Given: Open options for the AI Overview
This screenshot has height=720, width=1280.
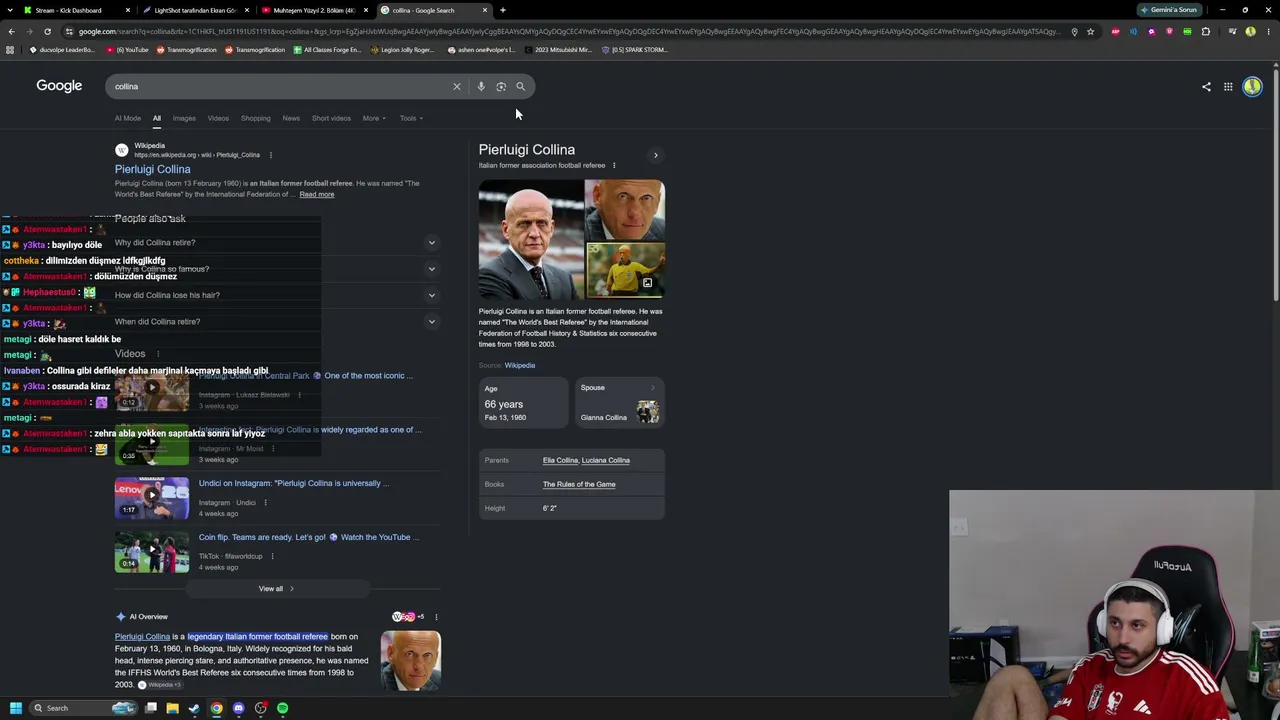Looking at the screenshot, I should tap(436, 617).
